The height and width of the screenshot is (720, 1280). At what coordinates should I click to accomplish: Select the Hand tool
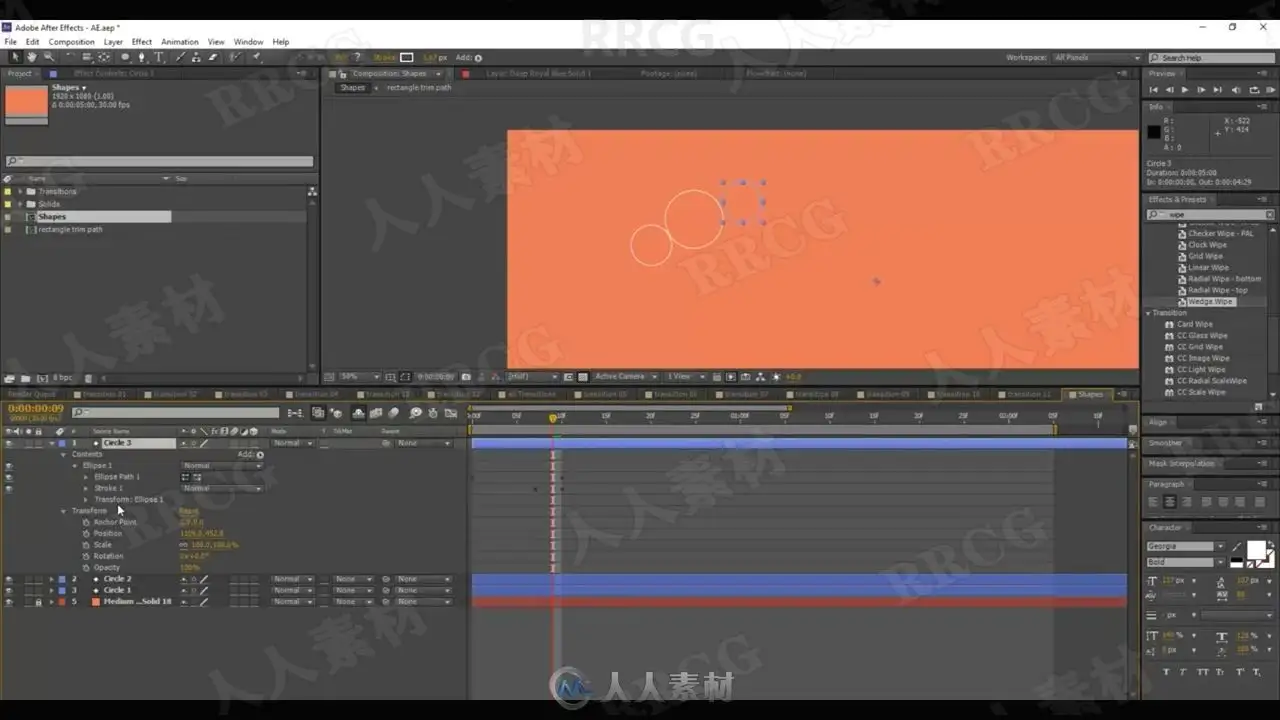tap(32, 57)
